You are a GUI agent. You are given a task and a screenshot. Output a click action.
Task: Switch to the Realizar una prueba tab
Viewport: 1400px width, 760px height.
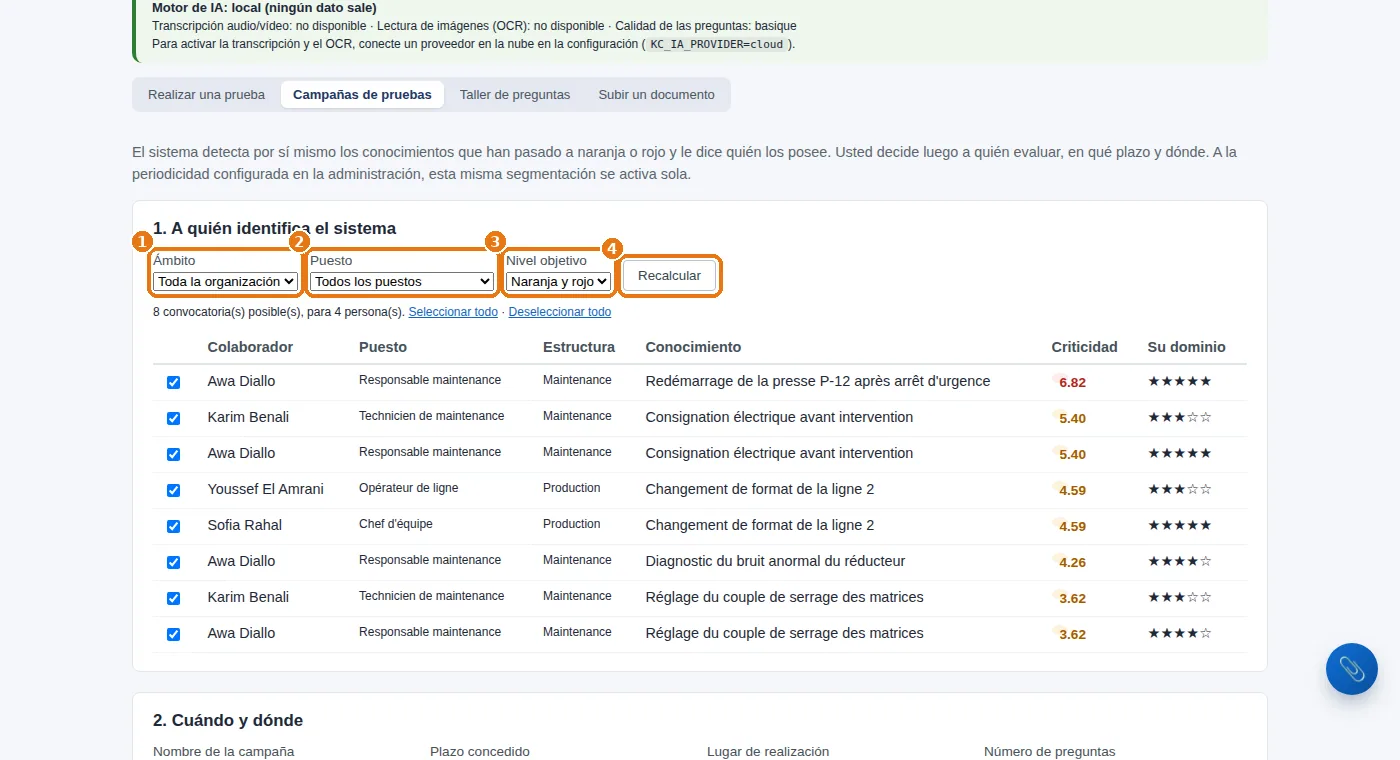(x=206, y=95)
